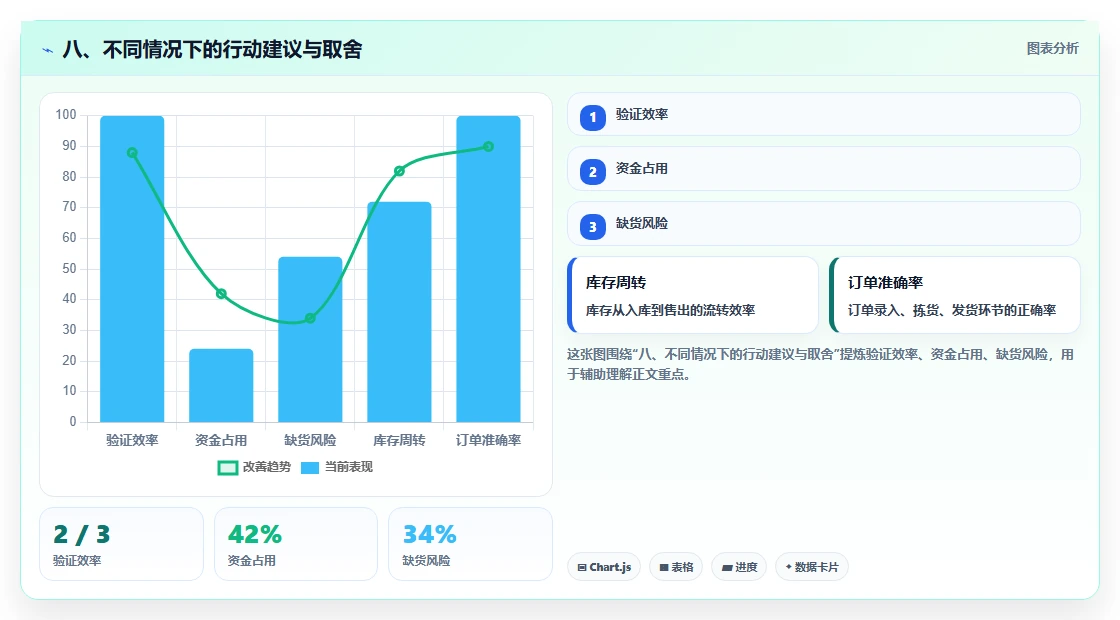Click the lightning icon beside the section title
Viewport: 1120px width, 620px height.
click(48, 50)
